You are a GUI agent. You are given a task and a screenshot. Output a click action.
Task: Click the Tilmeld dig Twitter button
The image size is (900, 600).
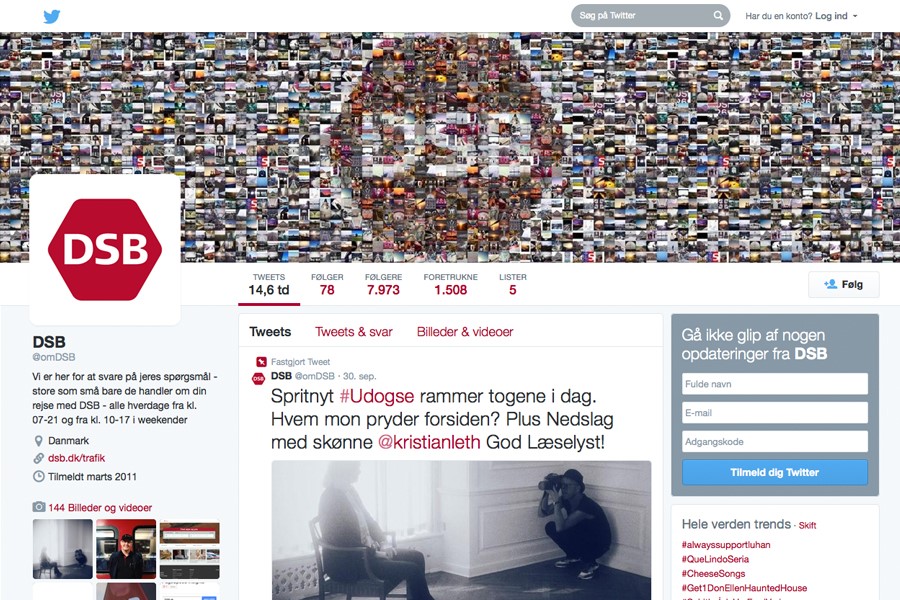775,473
